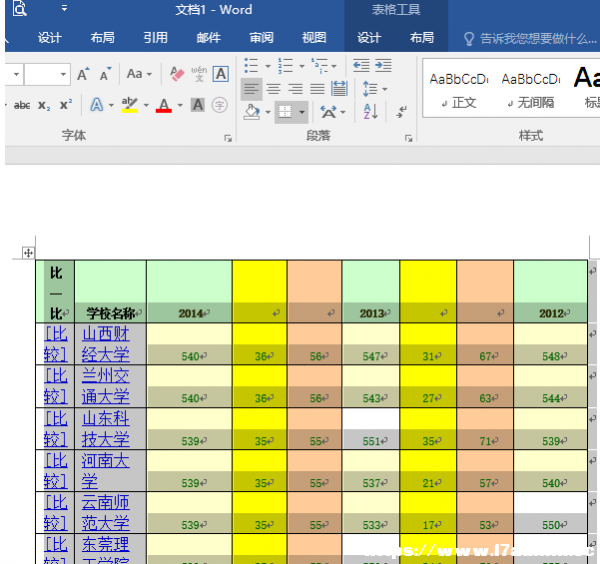Apply bullet list icon

click(251, 65)
